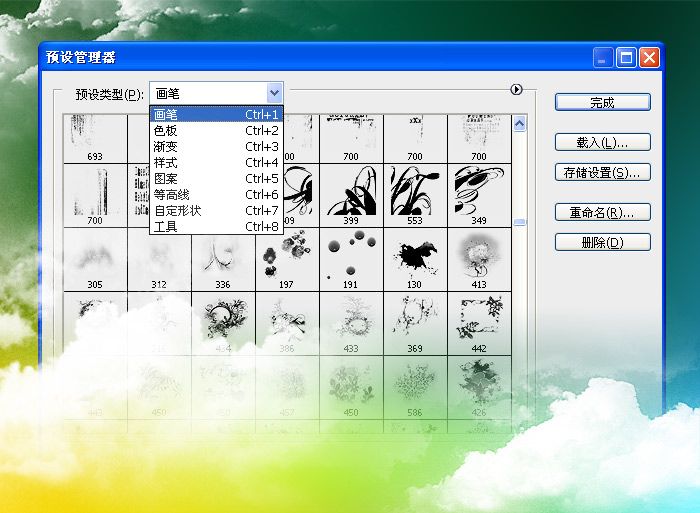
Task: Click the 完成 button
Action: point(602,102)
